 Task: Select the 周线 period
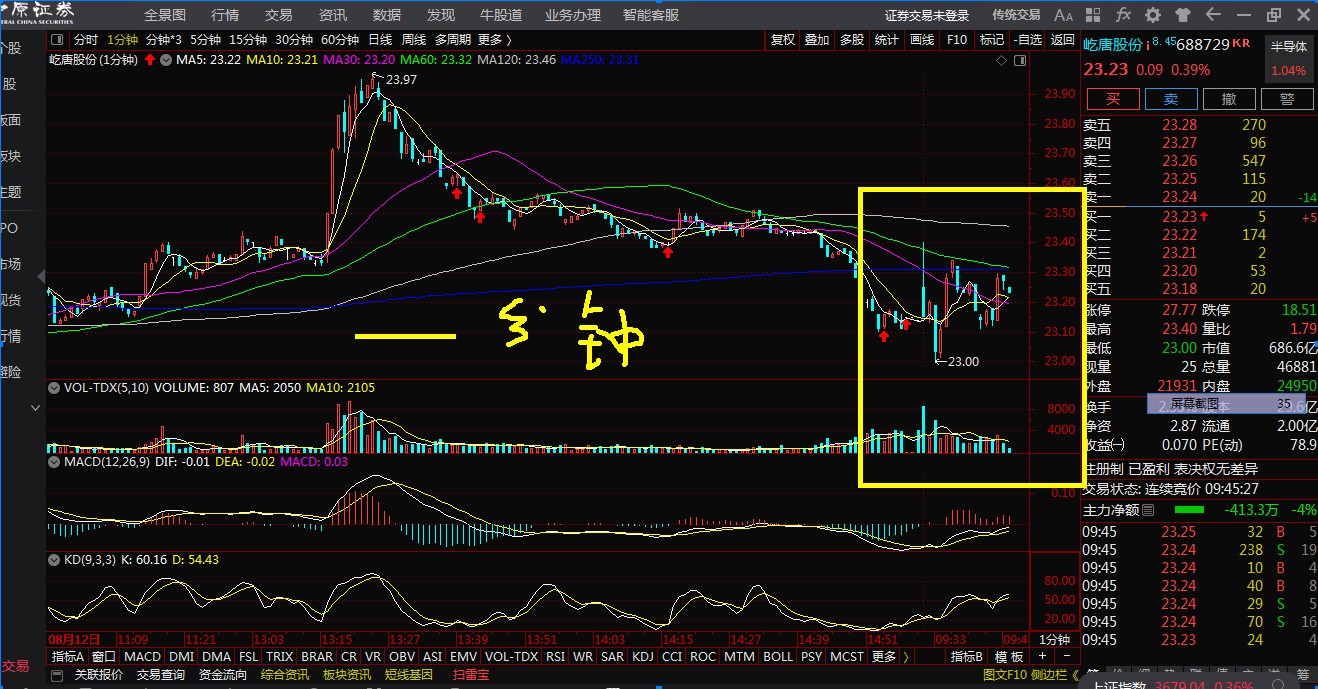click(x=414, y=40)
